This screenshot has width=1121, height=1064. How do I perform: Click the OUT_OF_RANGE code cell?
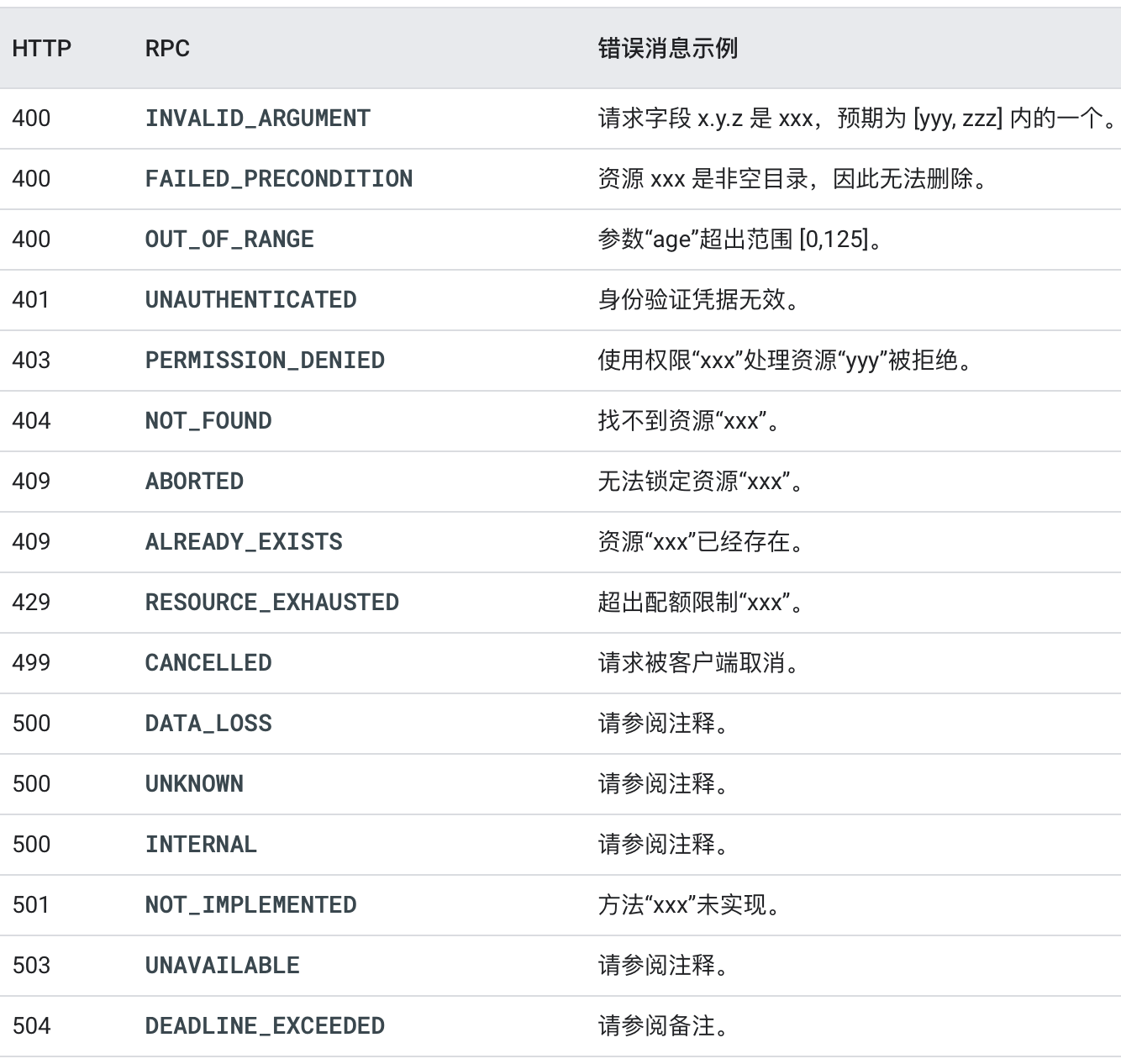coord(229,240)
